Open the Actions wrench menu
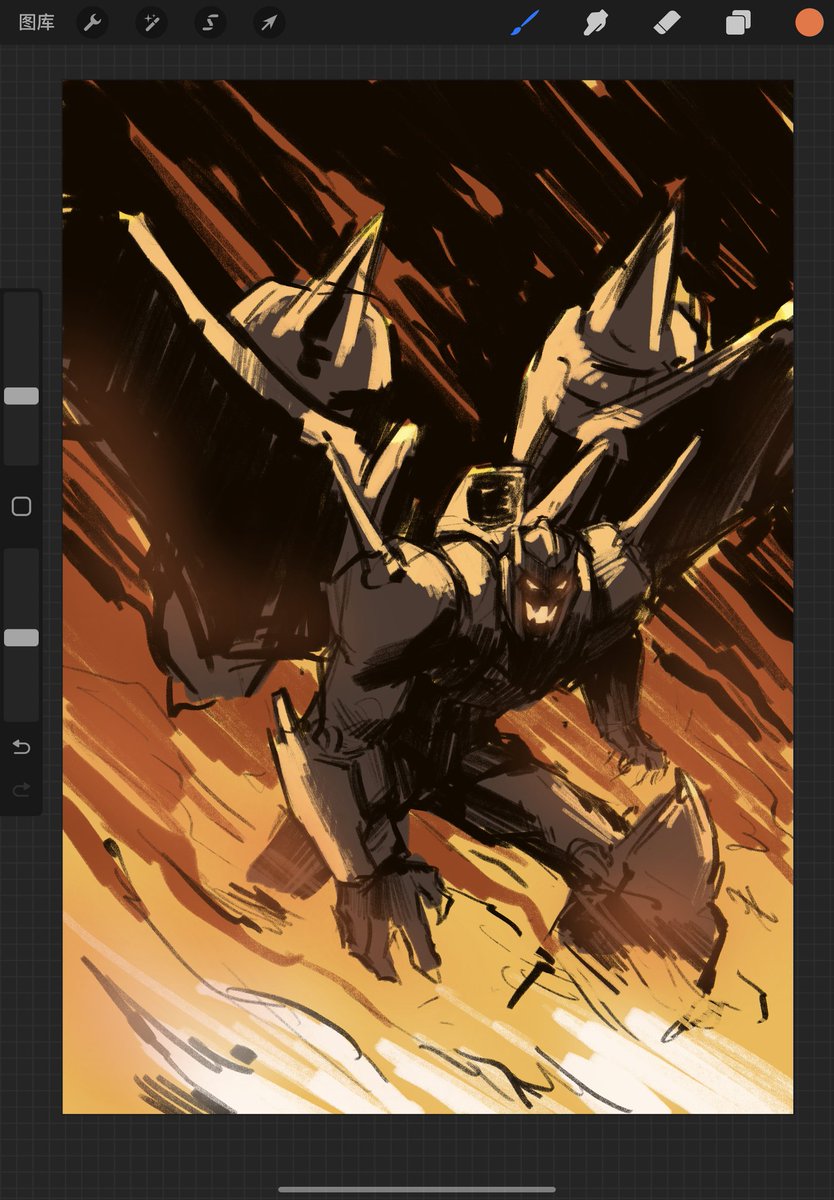The height and width of the screenshot is (1200, 834). [93, 22]
